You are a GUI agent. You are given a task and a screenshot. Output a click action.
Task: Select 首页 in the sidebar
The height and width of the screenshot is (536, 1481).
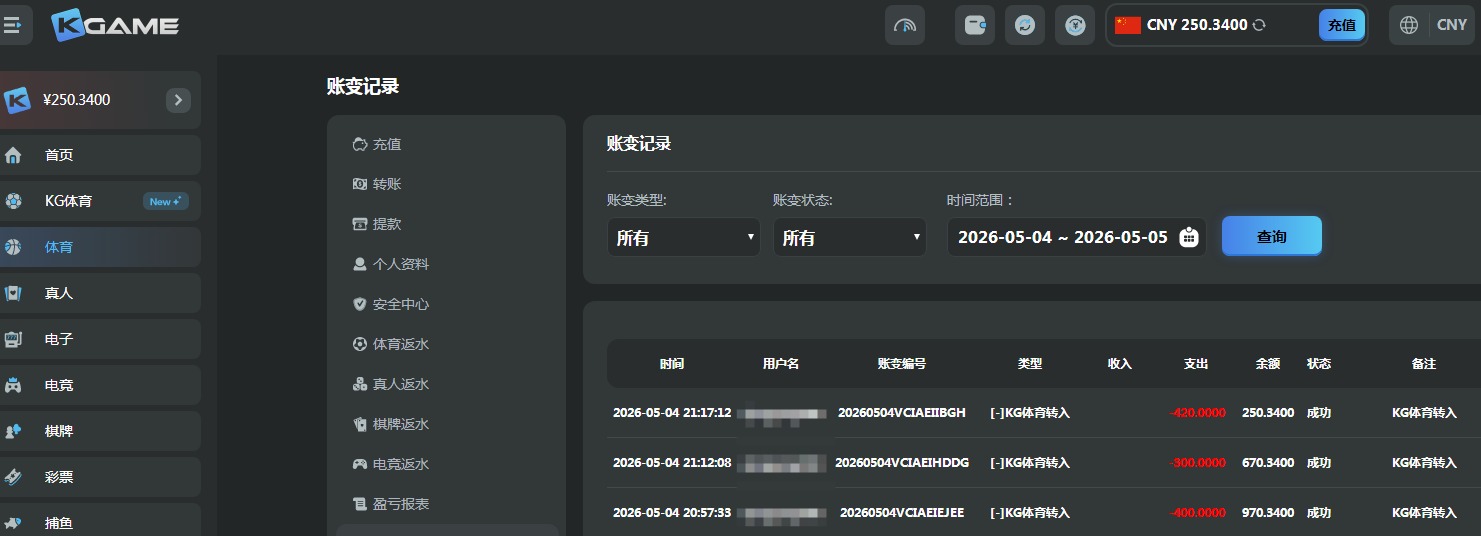100,155
